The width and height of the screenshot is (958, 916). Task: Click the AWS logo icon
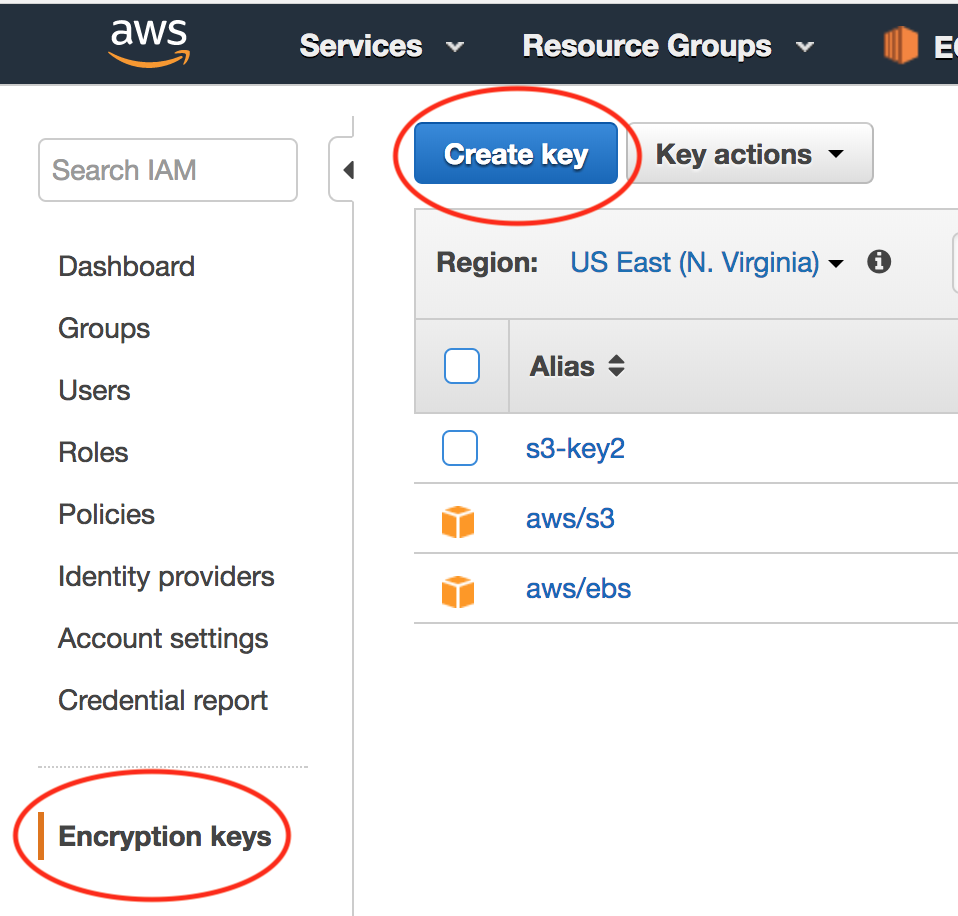coord(149,44)
